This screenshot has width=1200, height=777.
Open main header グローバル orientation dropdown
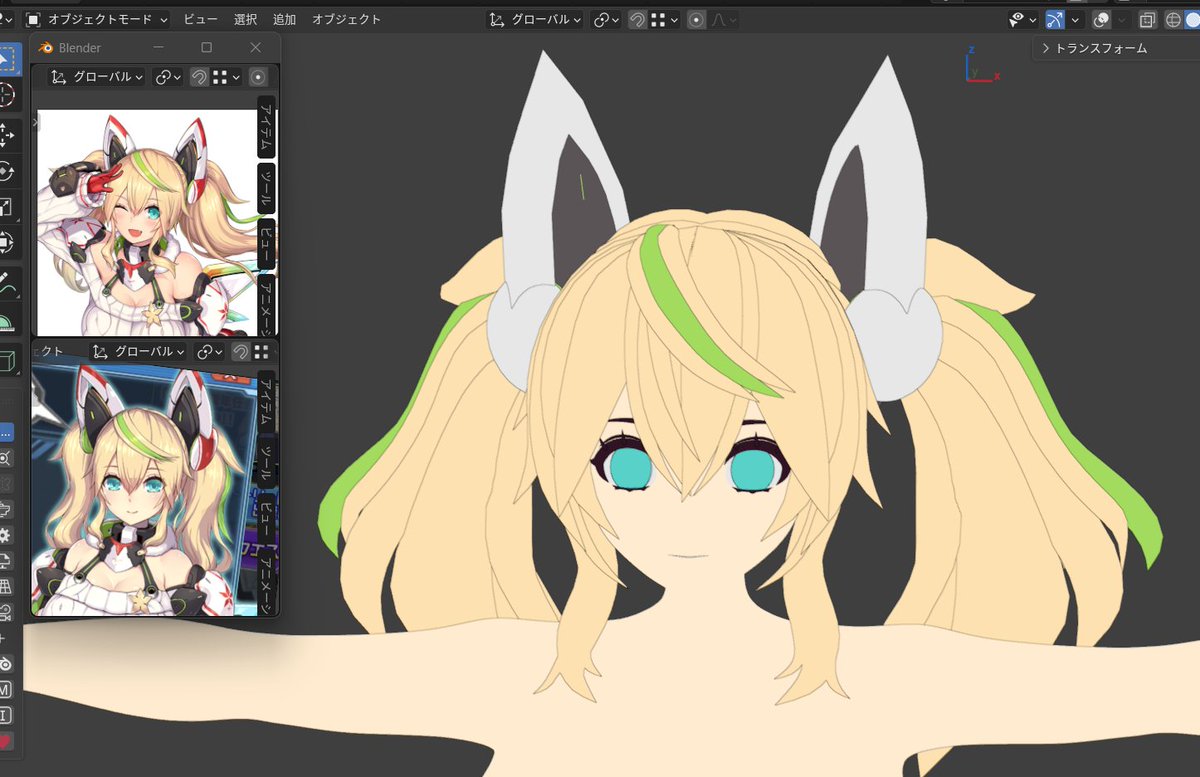535,19
